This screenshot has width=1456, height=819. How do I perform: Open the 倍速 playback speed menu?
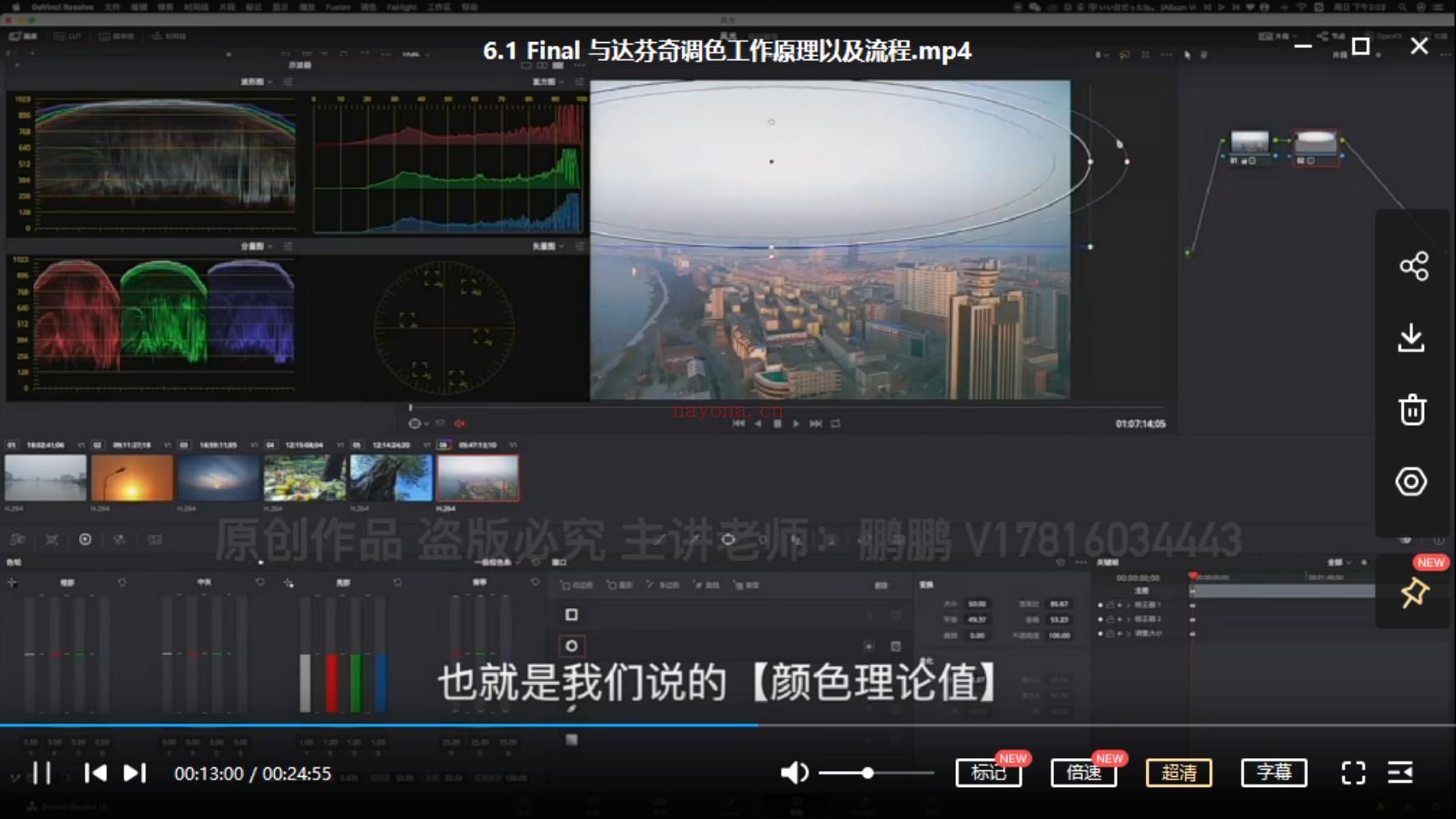pos(1084,773)
